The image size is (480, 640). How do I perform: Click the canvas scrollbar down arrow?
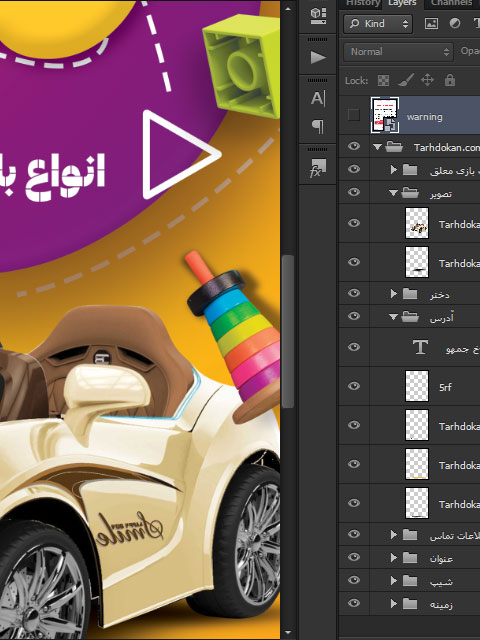click(x=288, y=633)
